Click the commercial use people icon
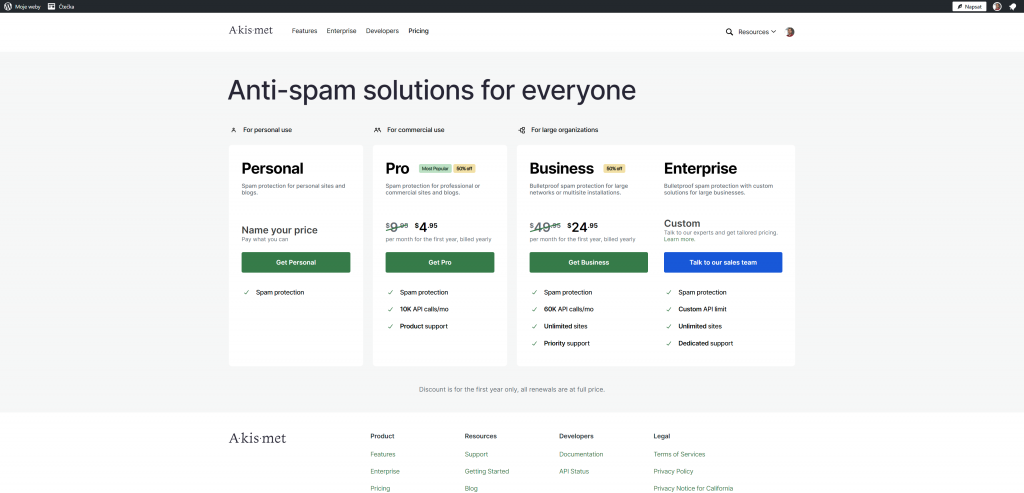1024x493 pixels. coord(377,130)
